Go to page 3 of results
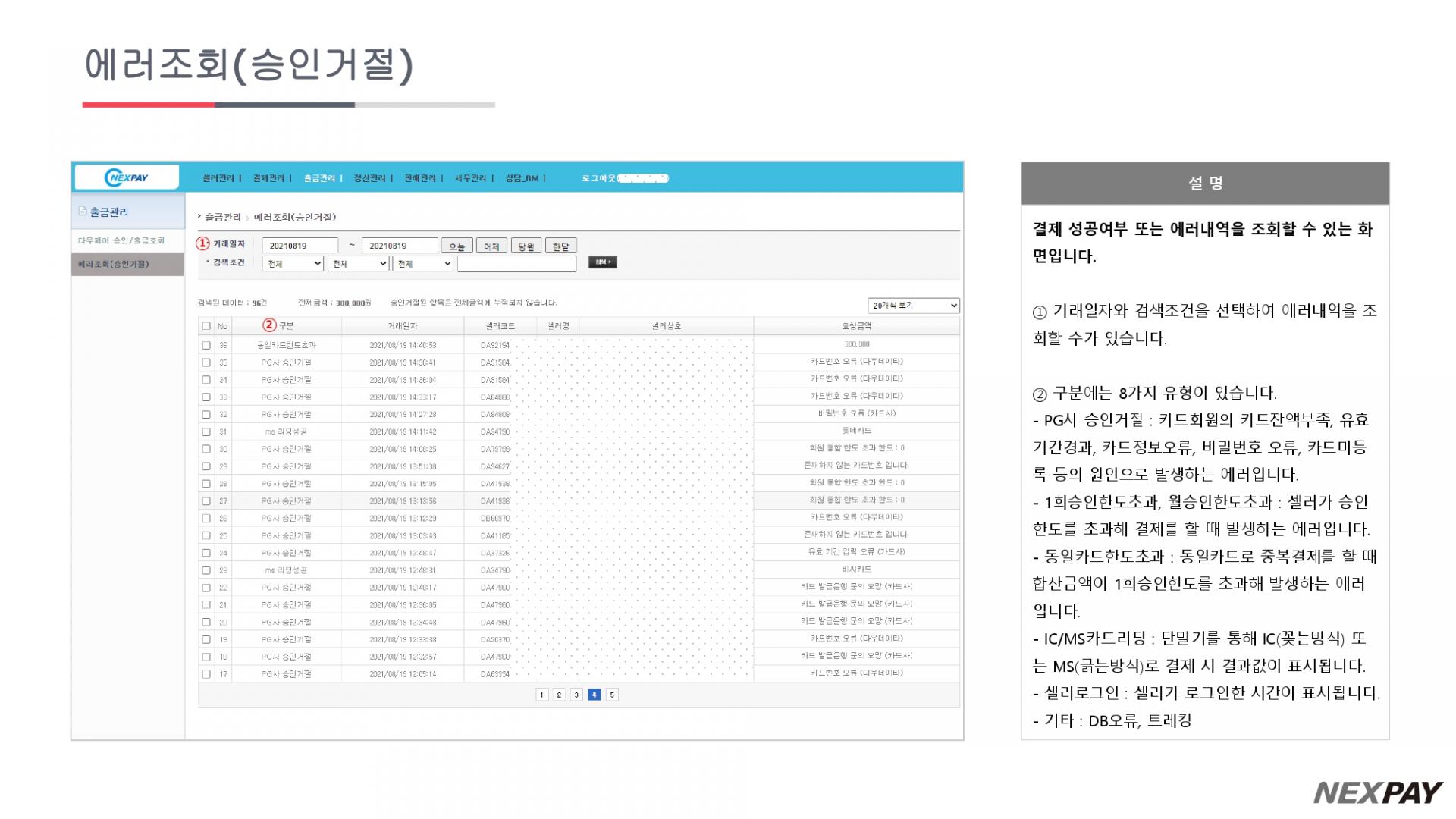 pos(576,695)
